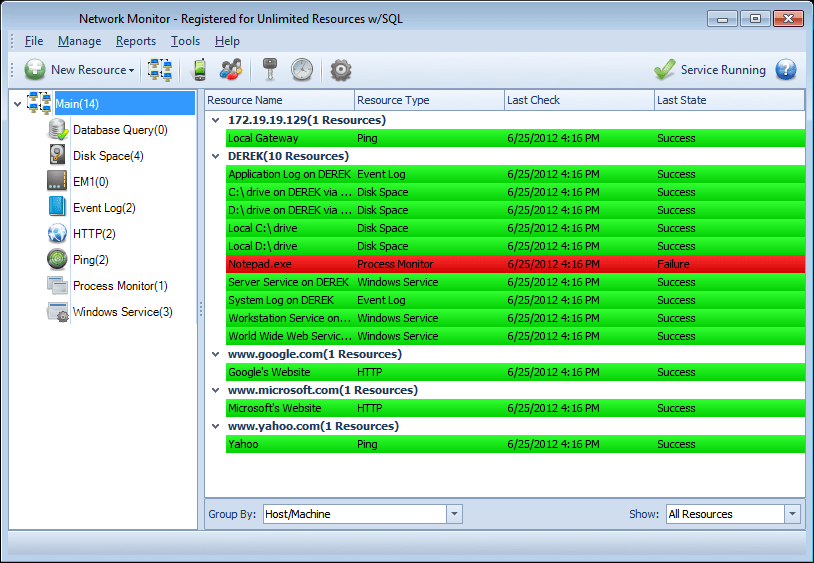Open the Help menu
The height and width of the screenshot is (563, 814).
coord(227,41)
